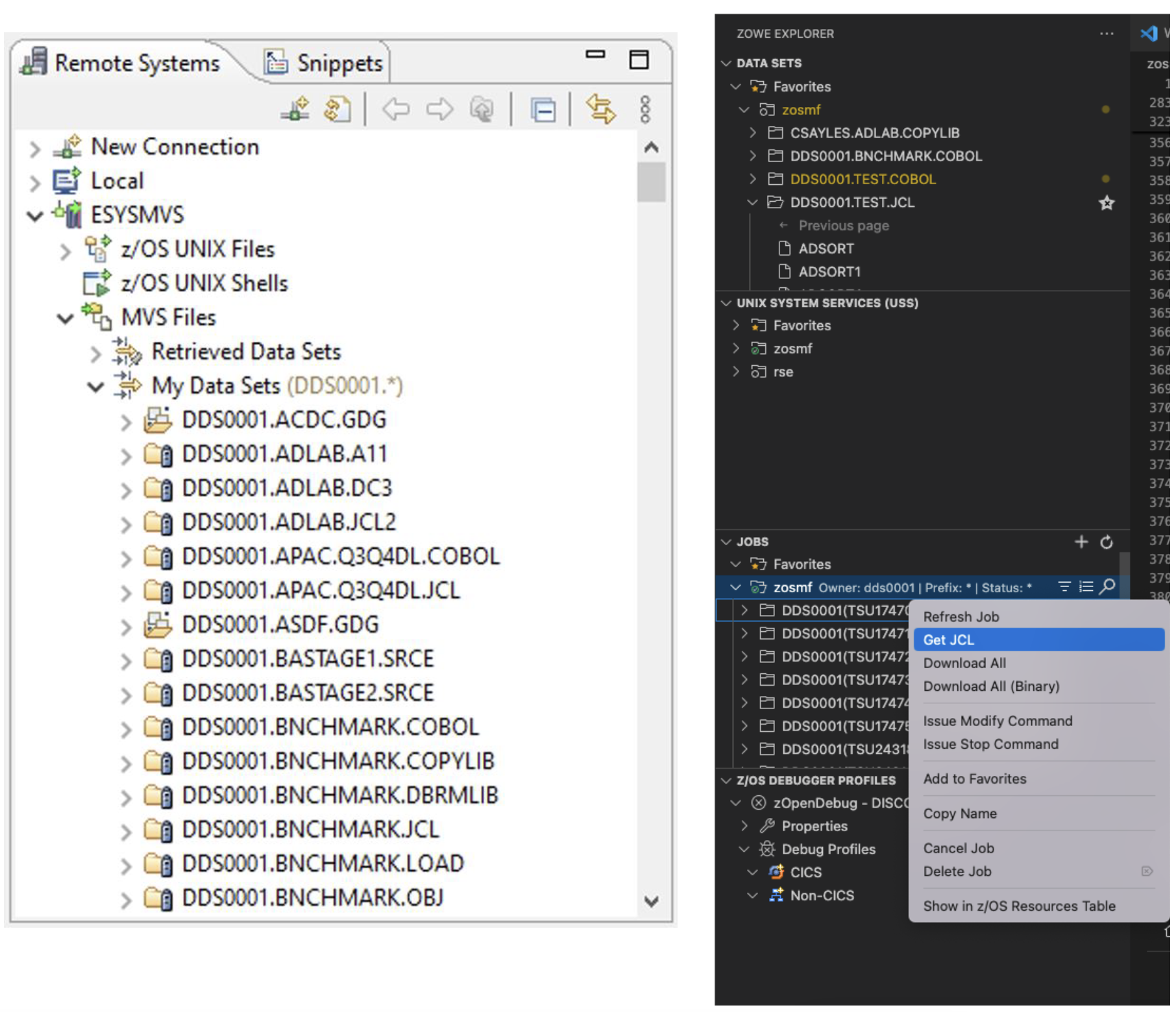Choose Download All (Binary) menu entry

point(1038,686)
